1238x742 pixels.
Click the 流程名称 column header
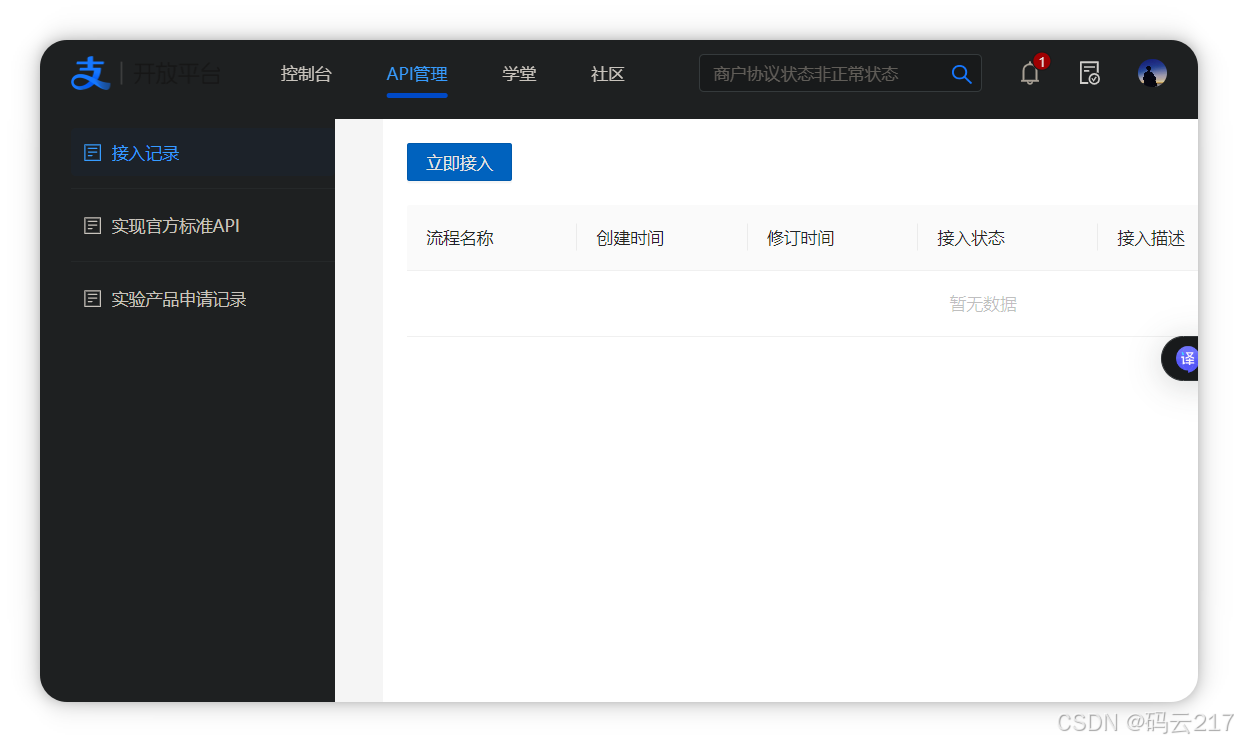coord(460,238)
